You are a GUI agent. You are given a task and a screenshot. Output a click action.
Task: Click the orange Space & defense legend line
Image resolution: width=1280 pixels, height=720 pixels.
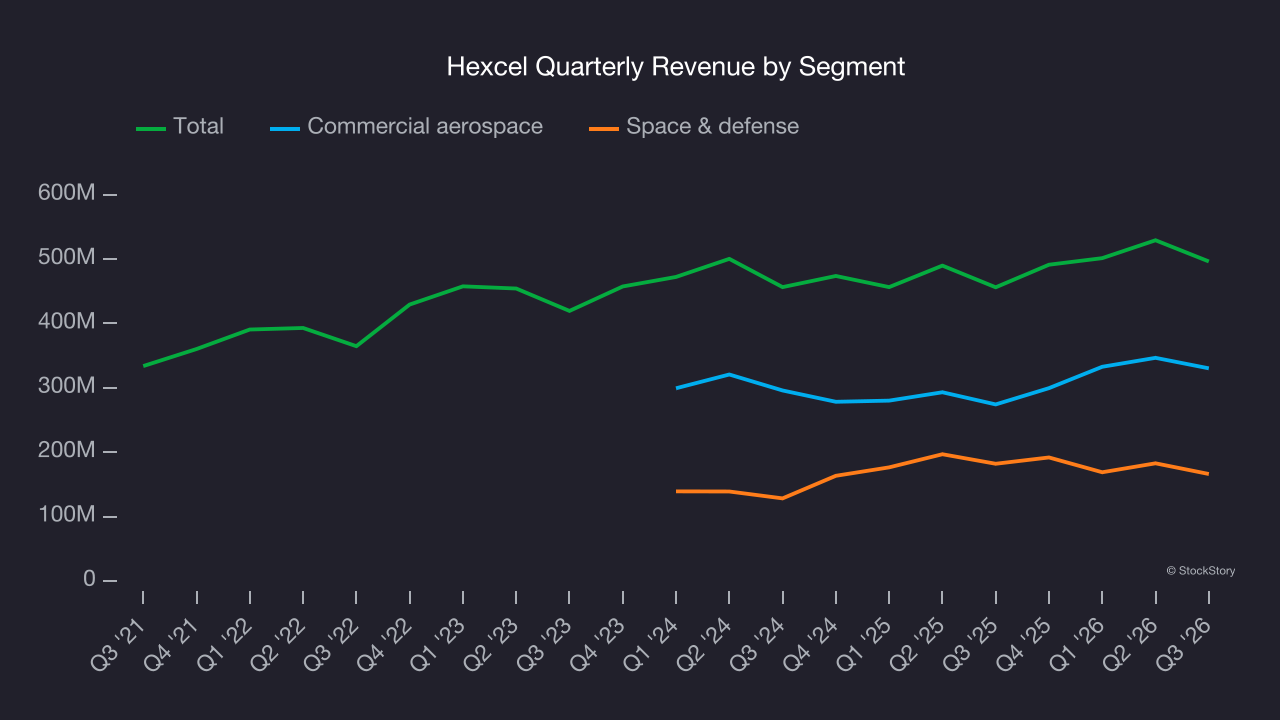click(x=604, y=128)
